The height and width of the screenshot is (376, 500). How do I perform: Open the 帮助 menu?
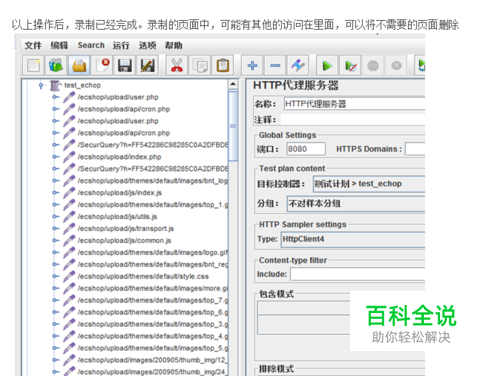click(x=173, y=45)
